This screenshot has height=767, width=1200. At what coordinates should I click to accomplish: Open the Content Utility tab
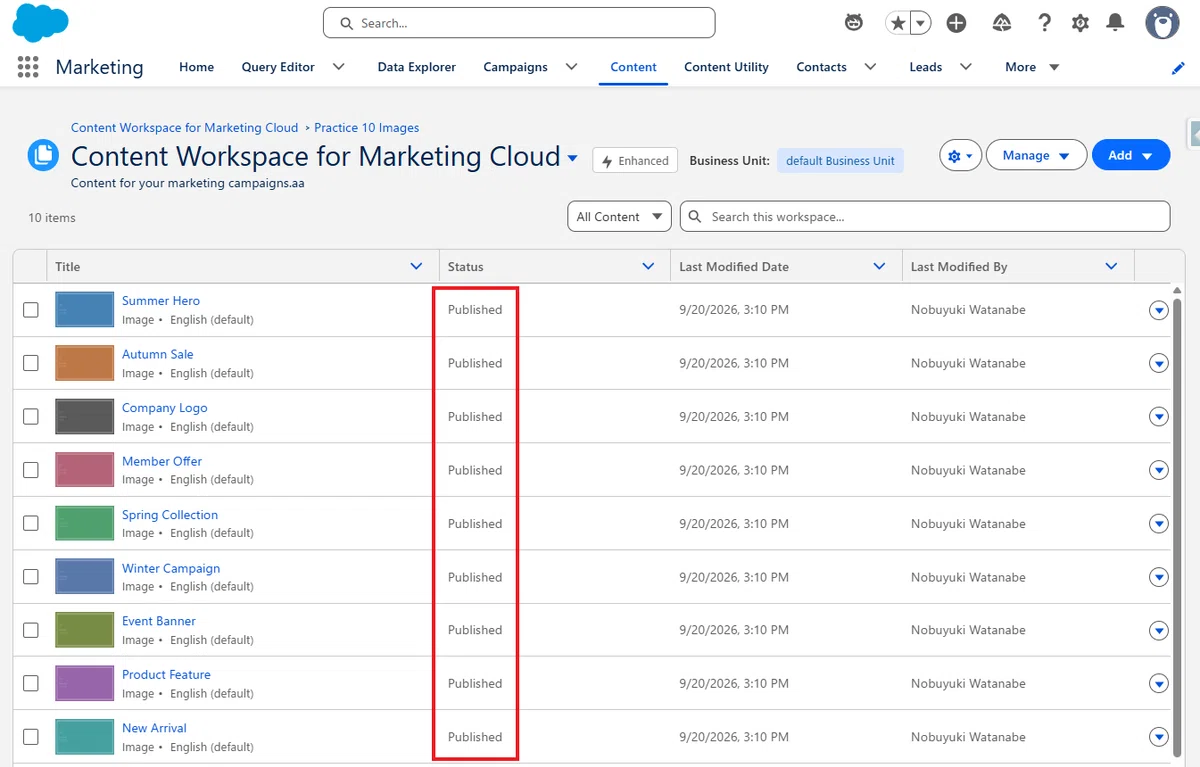point(726,67)
